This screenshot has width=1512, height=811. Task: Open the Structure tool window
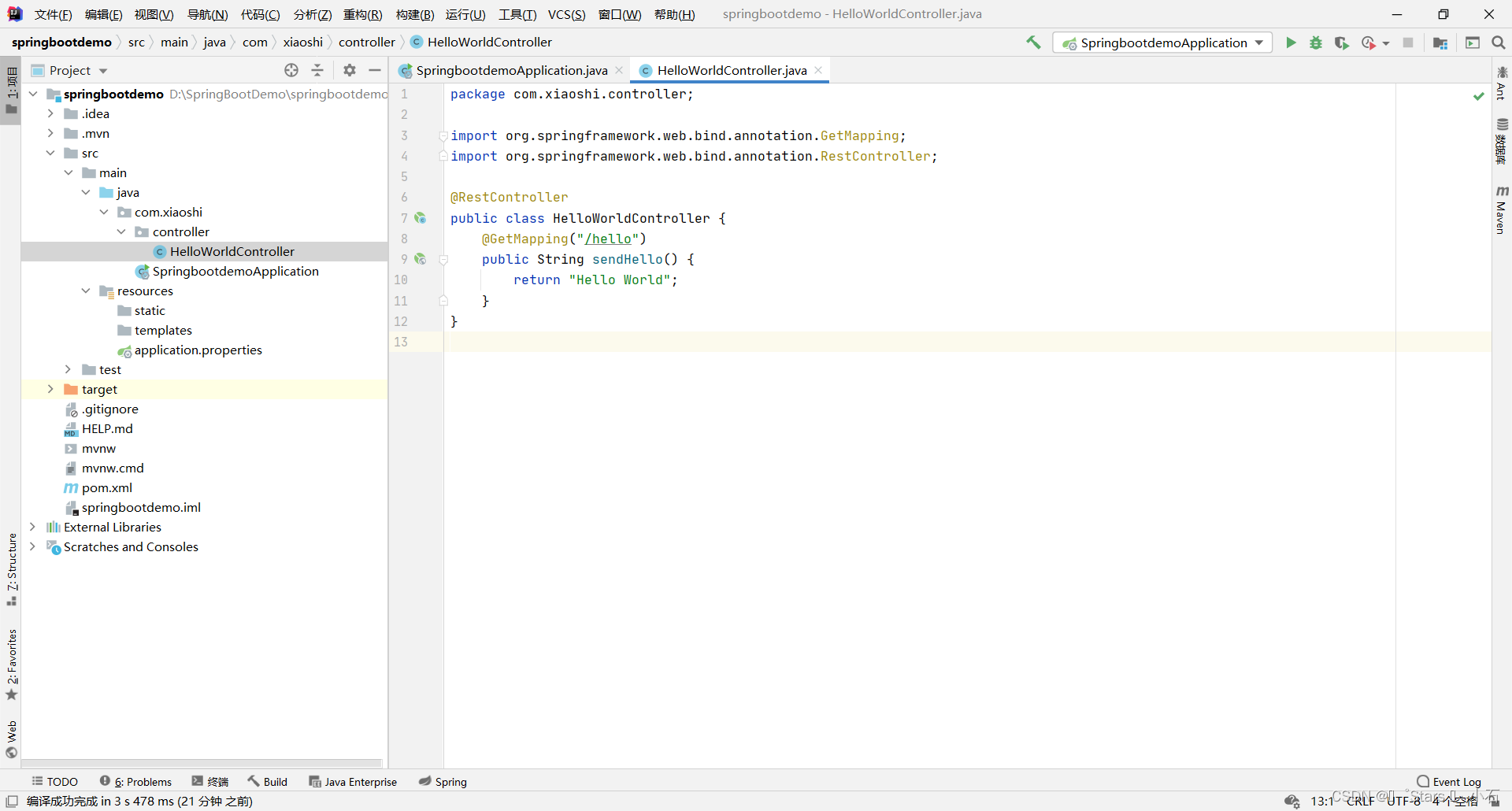12,569
